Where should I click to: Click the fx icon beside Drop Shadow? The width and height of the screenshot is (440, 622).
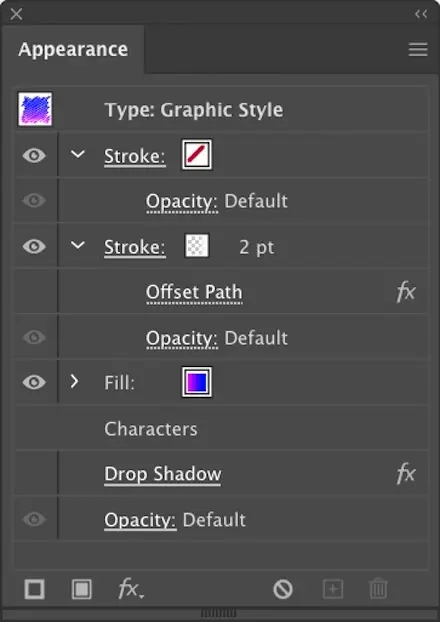(406, 474)
